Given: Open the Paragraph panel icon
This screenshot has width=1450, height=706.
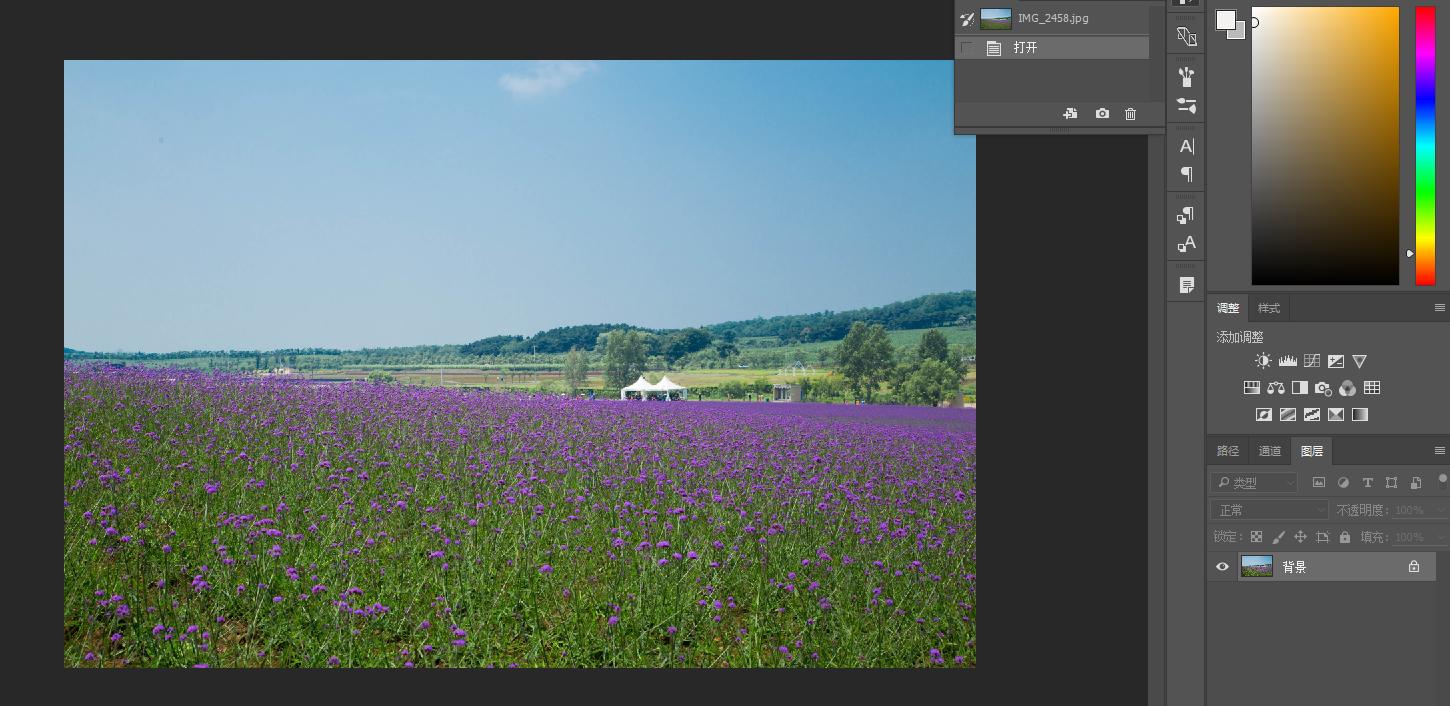Looking at the screenshot, I should coord(1186,174).
